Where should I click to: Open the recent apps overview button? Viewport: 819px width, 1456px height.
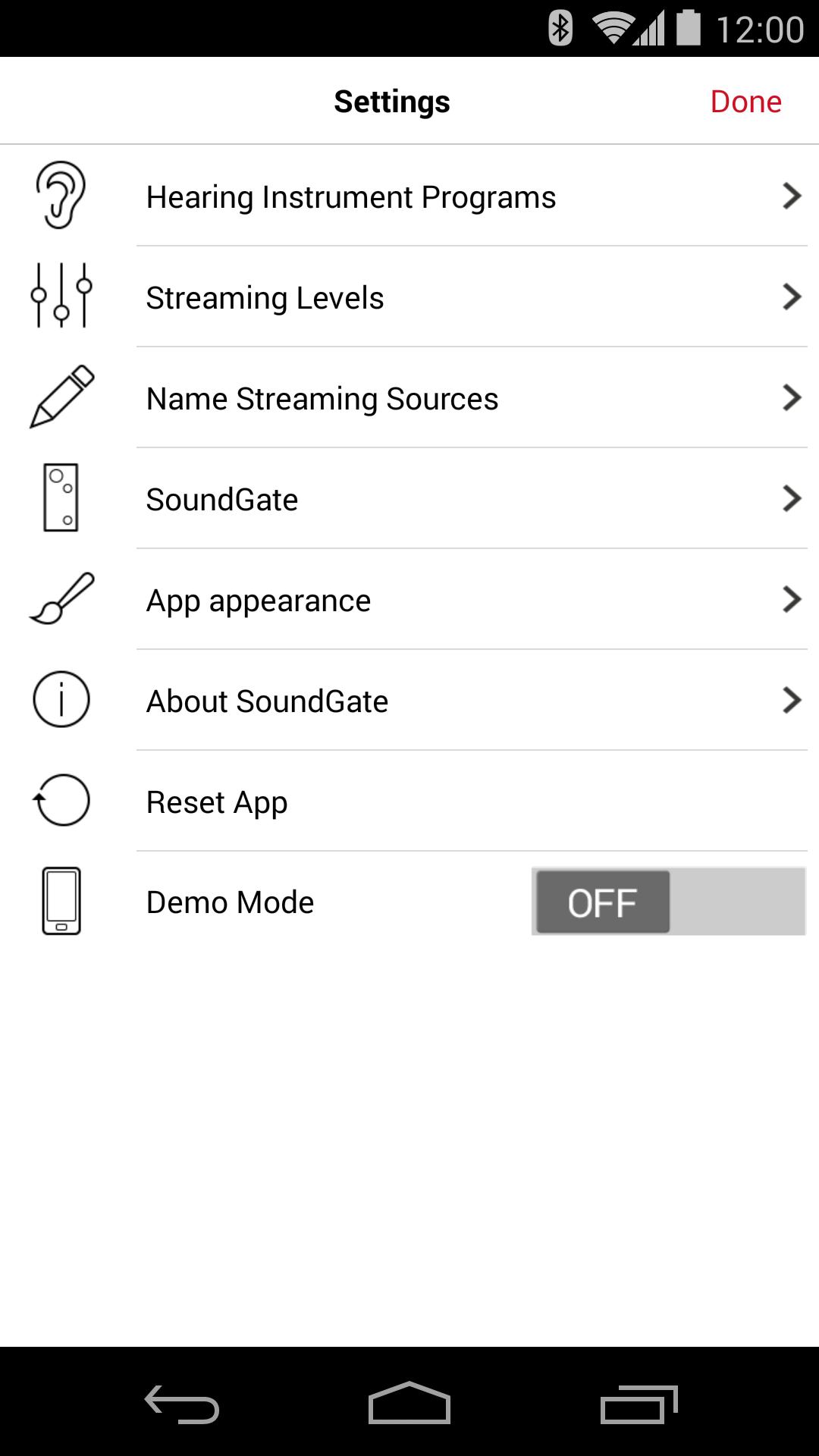point(639,1404)
